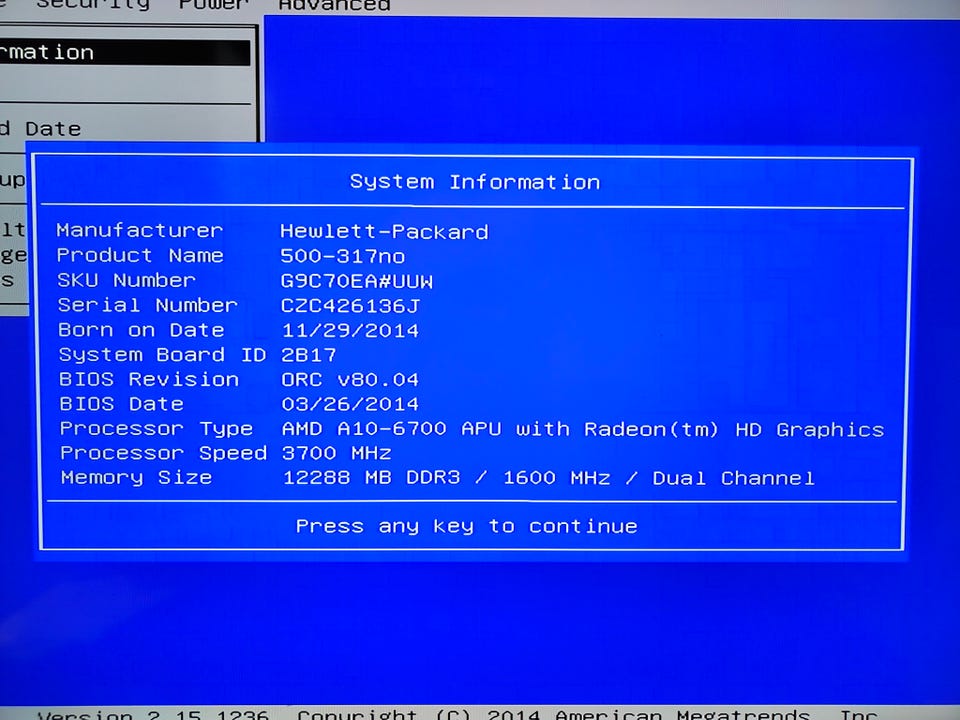Click the born on date '11/29/2014'

point(350,331)
